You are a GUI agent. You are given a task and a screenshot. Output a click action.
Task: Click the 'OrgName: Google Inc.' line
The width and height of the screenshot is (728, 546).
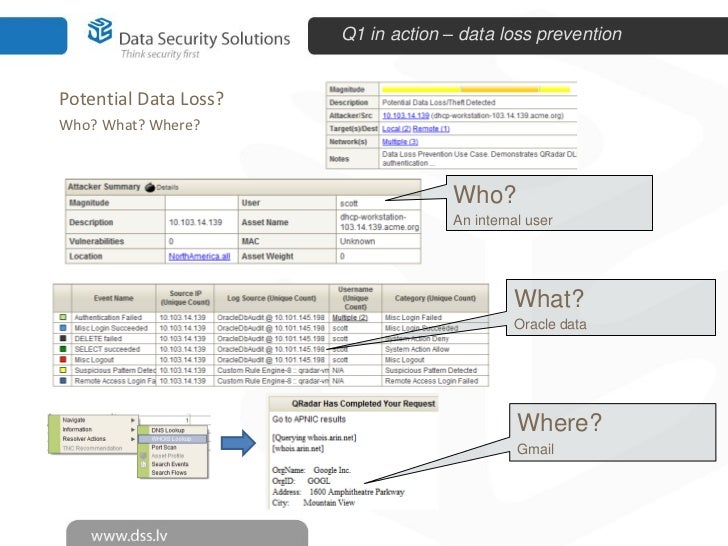(x=311, y=470)
